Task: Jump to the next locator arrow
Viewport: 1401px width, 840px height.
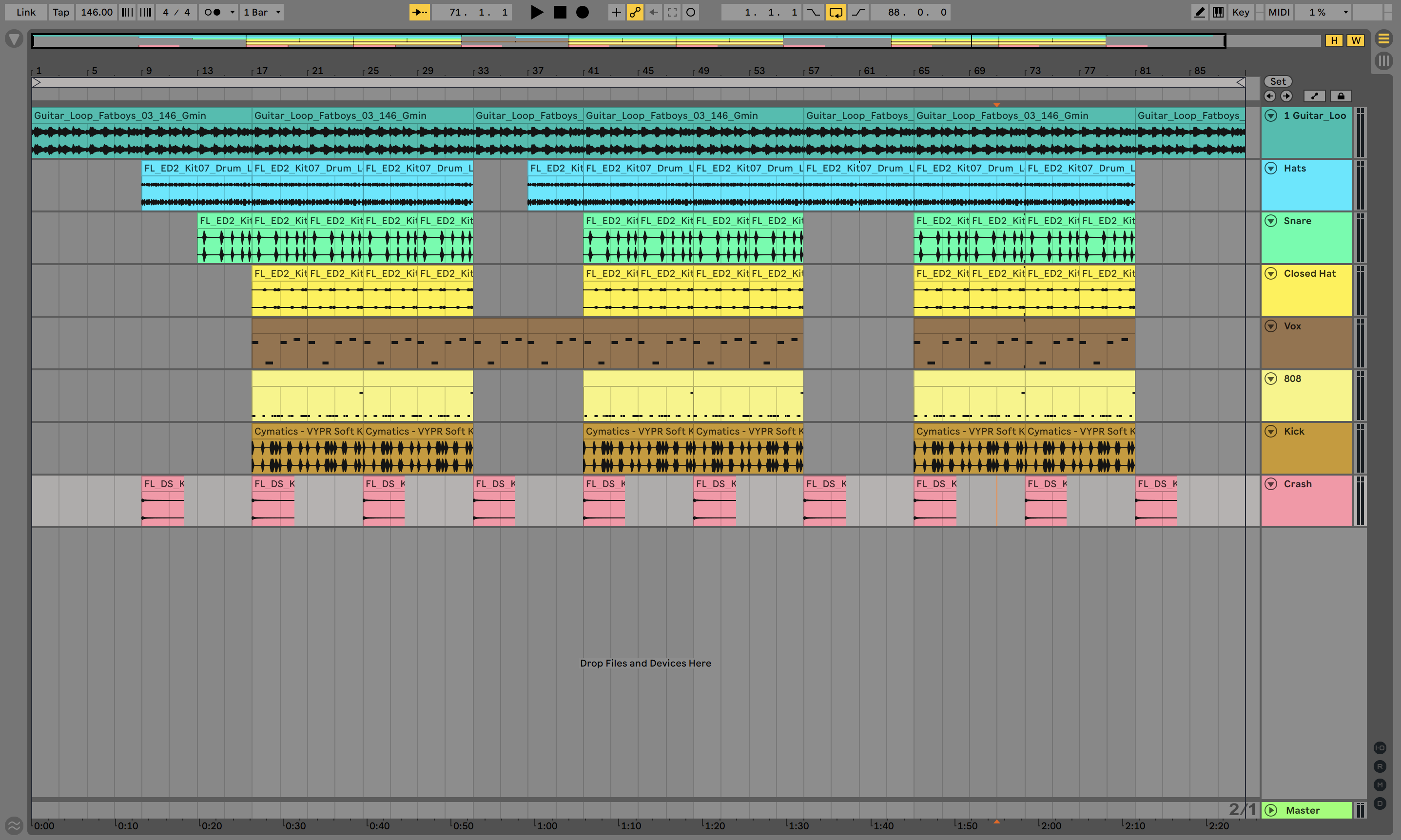Action: (1286, 95)
